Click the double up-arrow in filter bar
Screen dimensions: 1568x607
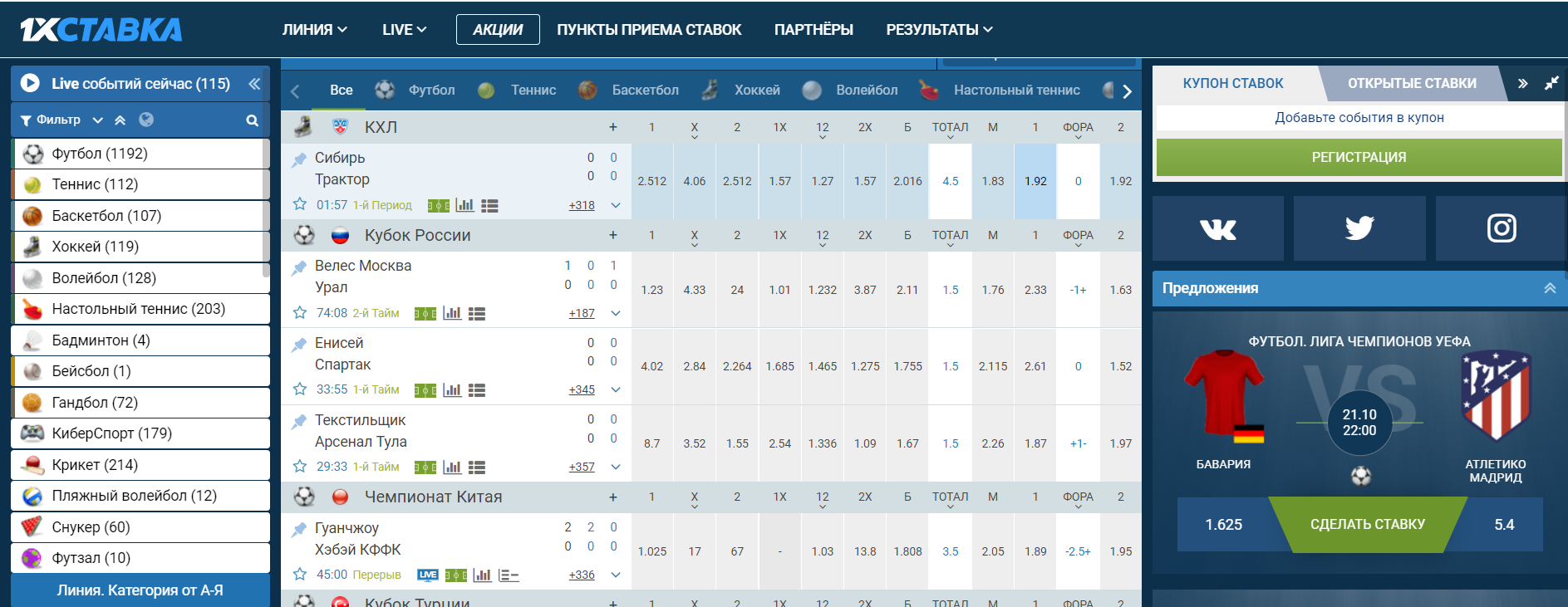point(120,120)
